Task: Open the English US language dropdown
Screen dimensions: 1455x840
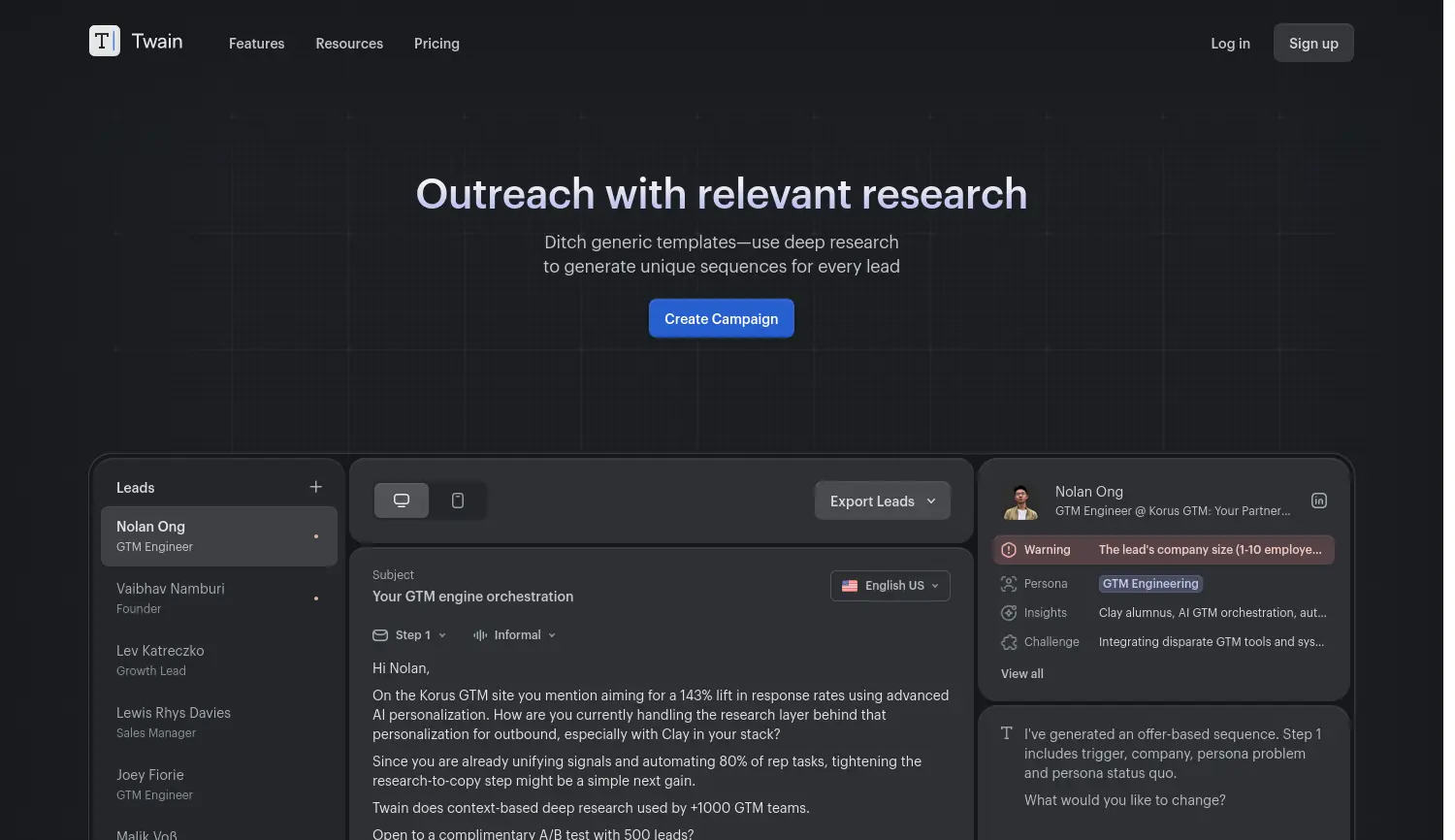Action: pyautogui.click(x=889, y=586)
